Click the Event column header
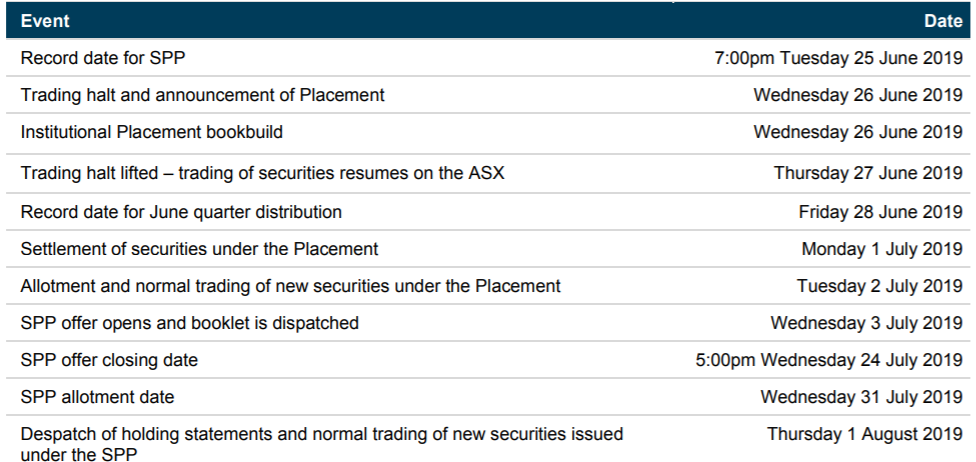This screenshot has width=976, height=462. (x=45, y=21)
